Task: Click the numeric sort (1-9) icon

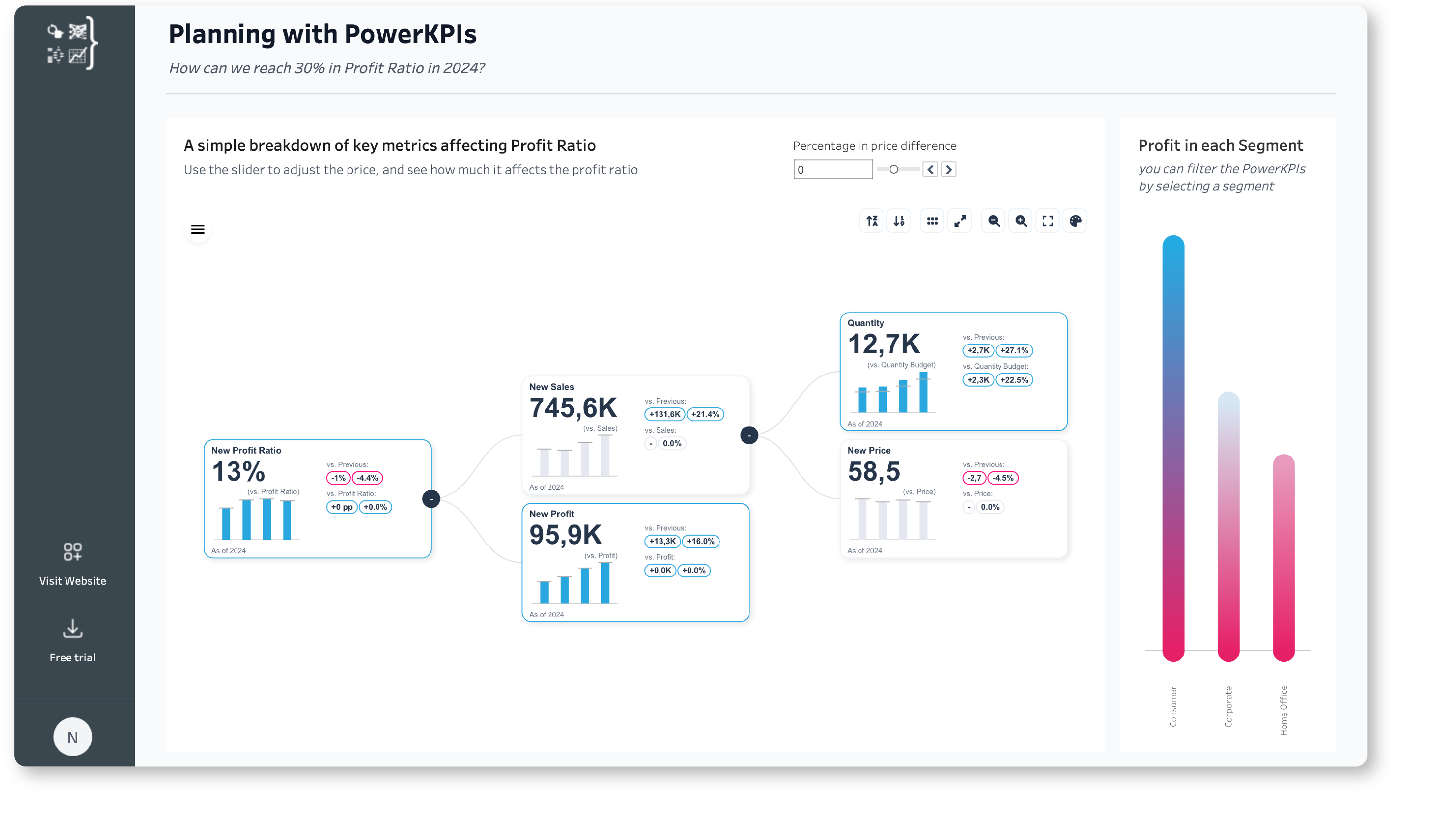Action: click(x=899, y=221)
